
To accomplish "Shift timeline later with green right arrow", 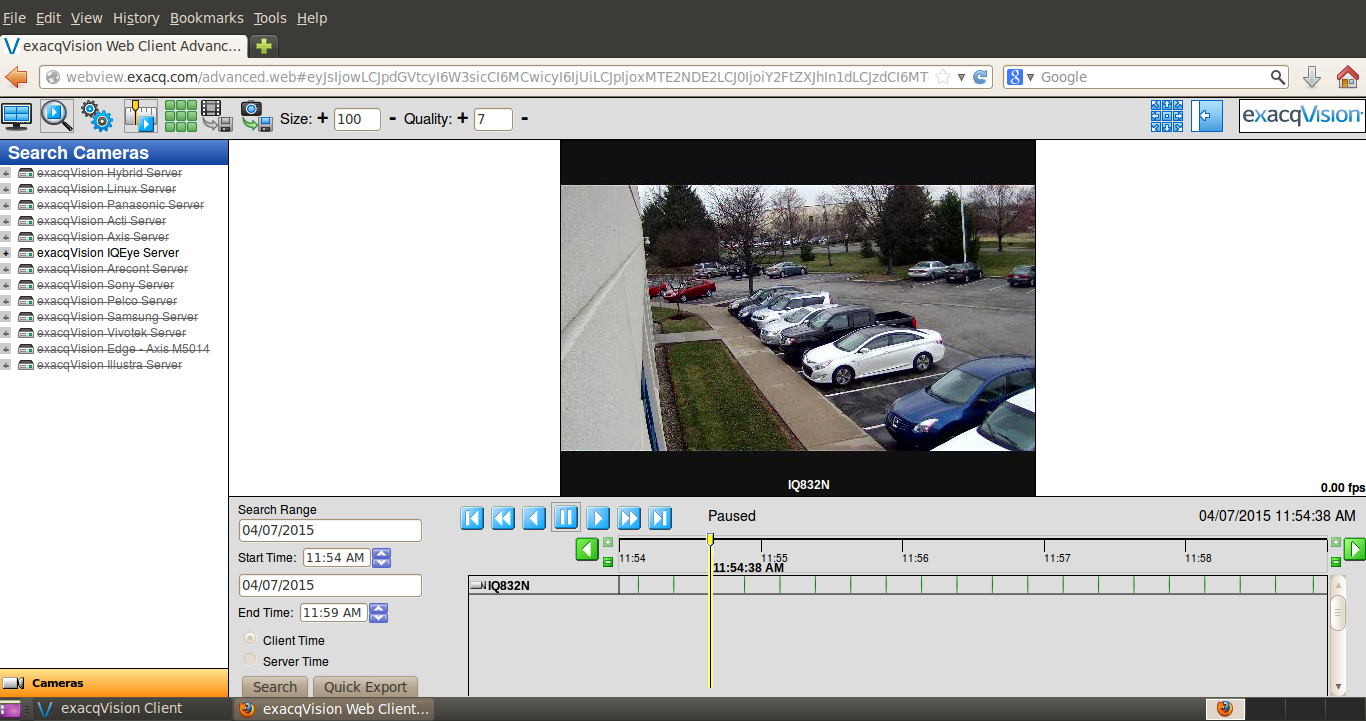I will pyautogui.click(x=1355, y=549).
